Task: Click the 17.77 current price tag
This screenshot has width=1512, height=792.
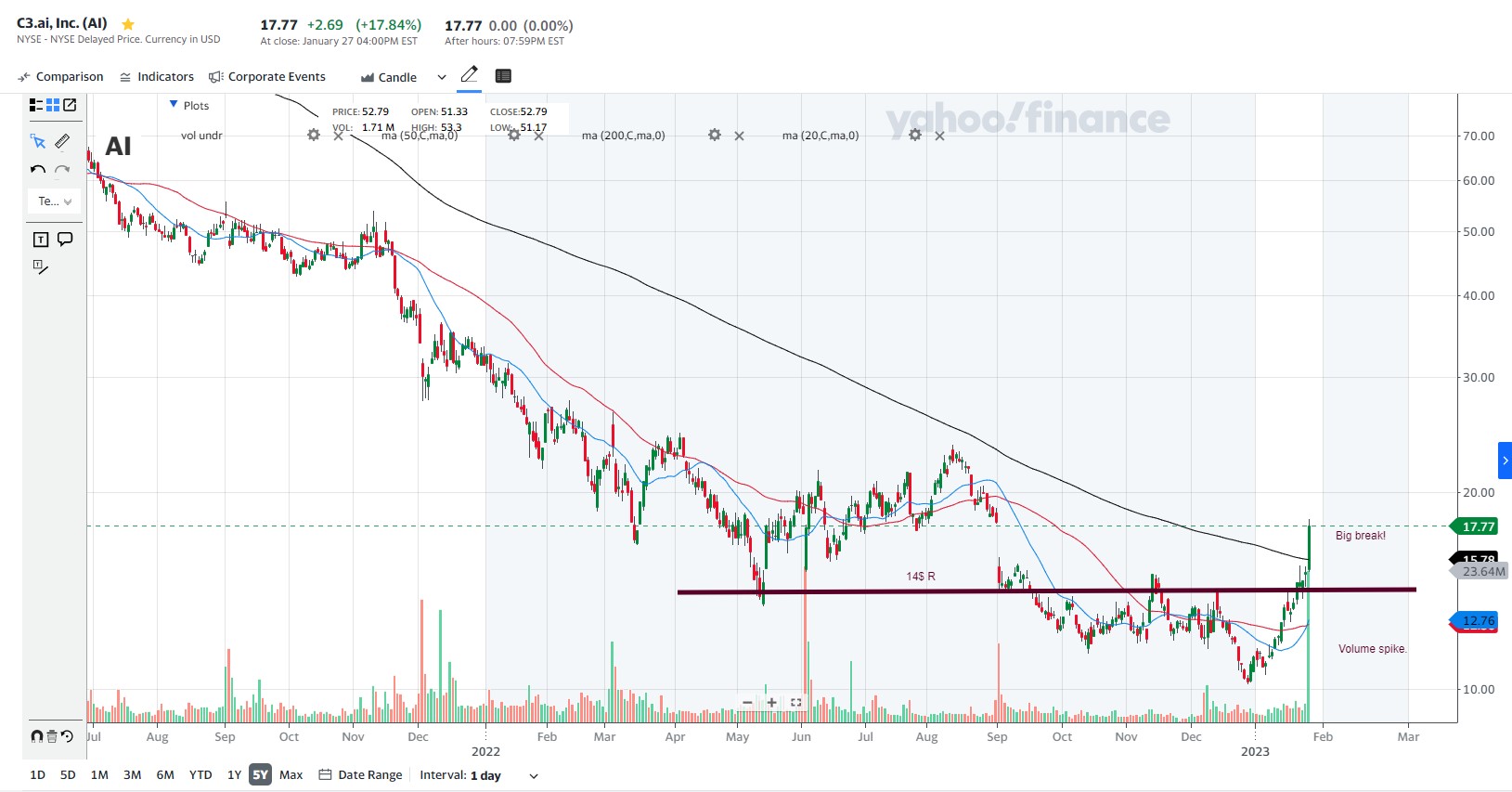Action: (1476, 526)
